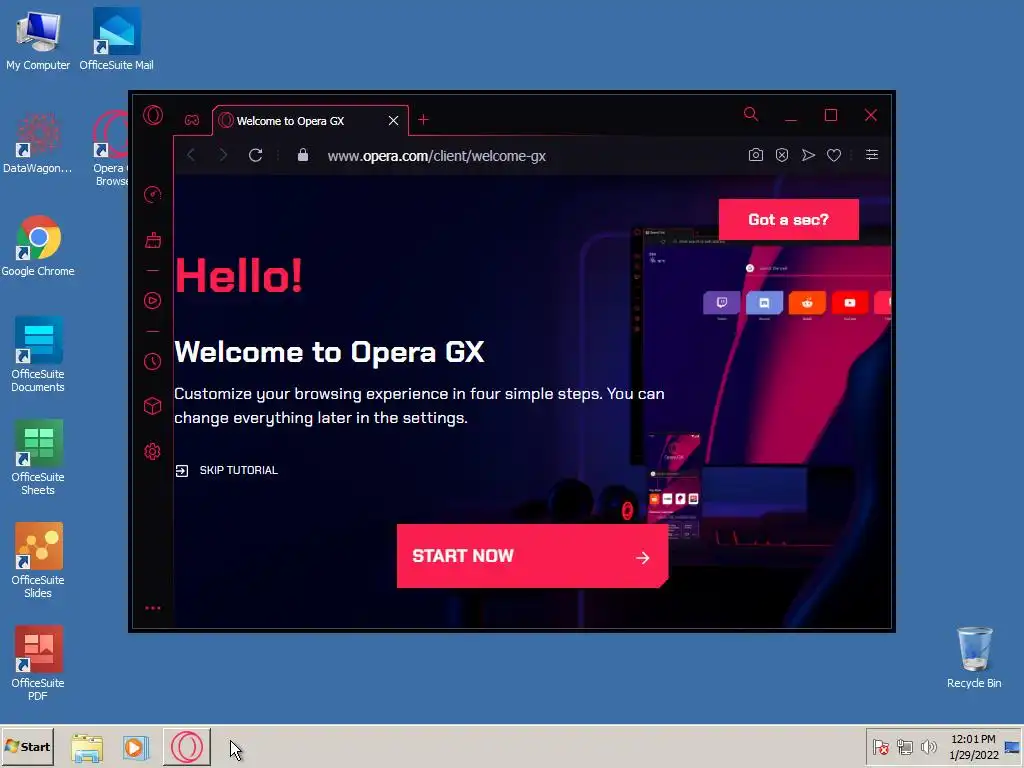Open Extensions cube icon in sidebar
1024x768 pixels.
(x=152, y=406)
